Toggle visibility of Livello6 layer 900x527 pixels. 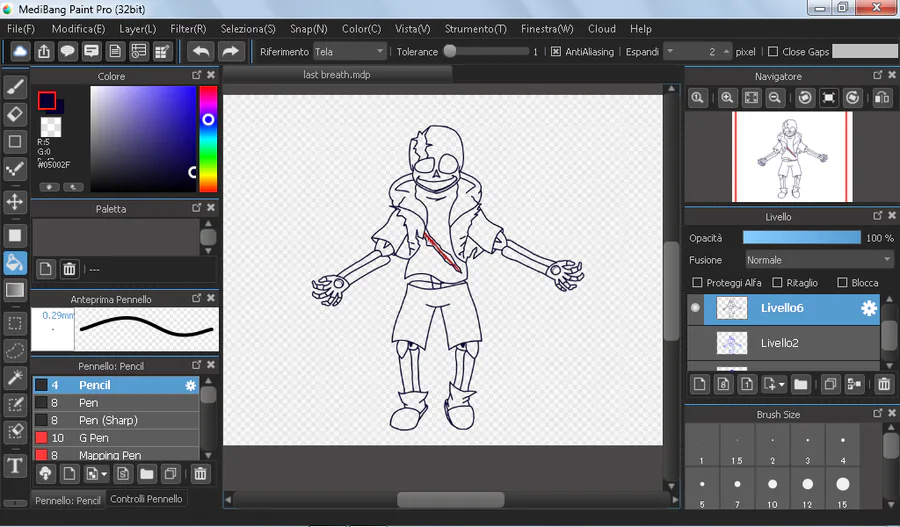[x=695, y=308]
